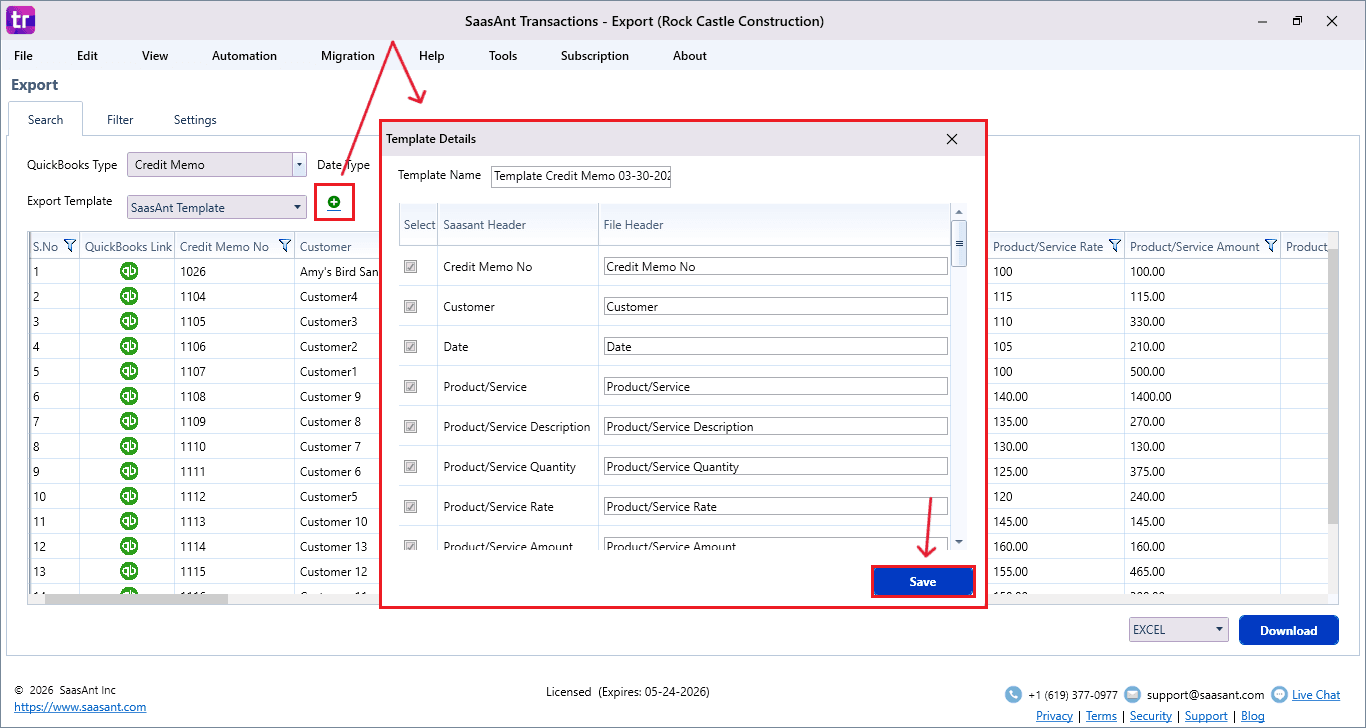Click the email envelope icon in footer
The width and height of the screenshot is (1366, 728).
pyautogui.click(x=1132, y=694)
